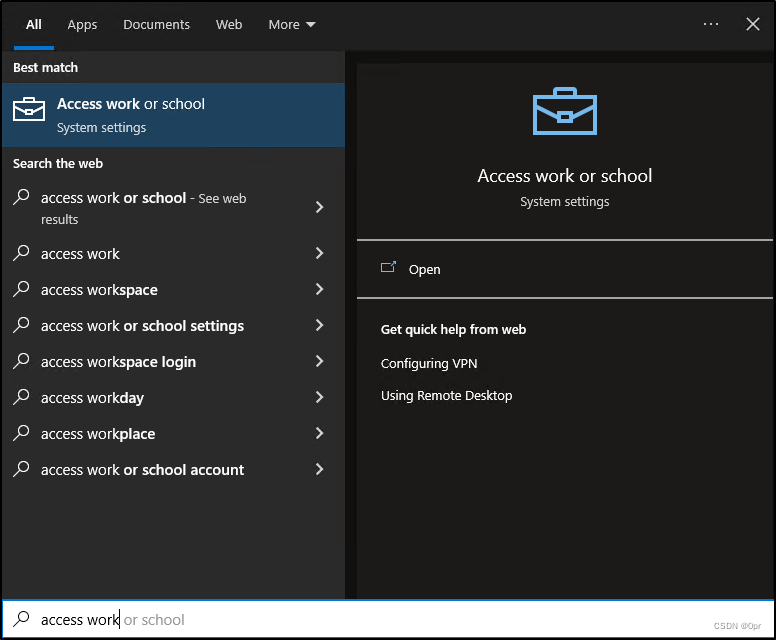Select 'access workplace' suggestion
This screenshot has width=776, height=640.
coord(173,434)
